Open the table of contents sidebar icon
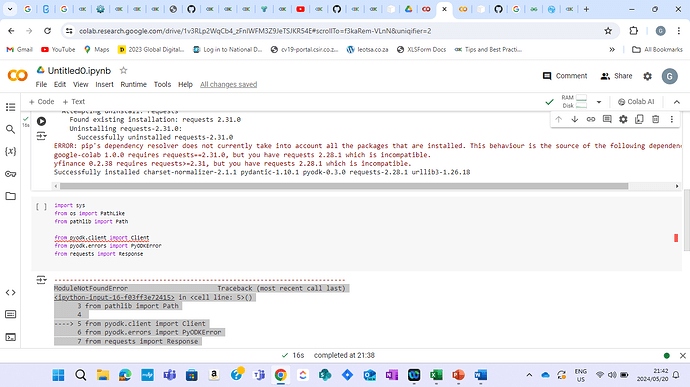This screenshot has height=387, width=690. (x=11, y=107)
